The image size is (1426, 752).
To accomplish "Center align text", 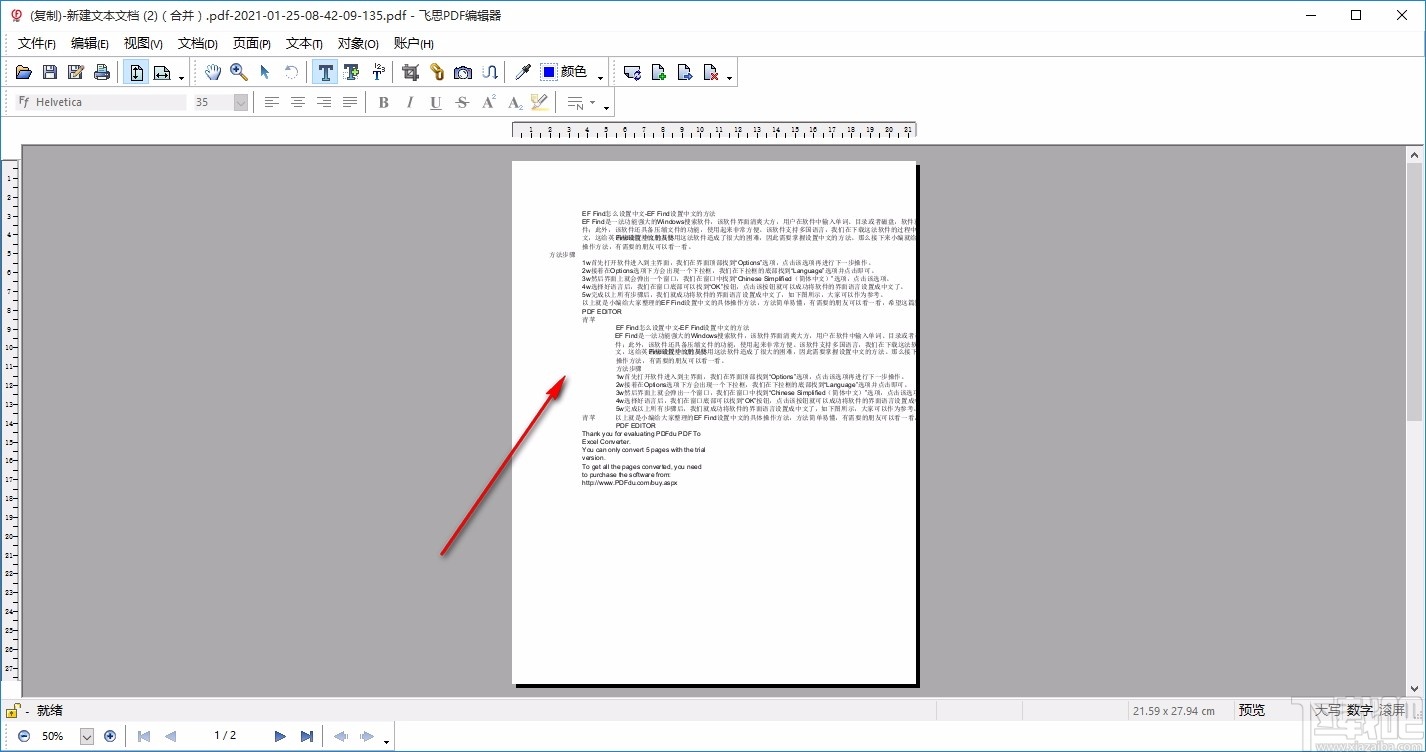I will [298, 102].
